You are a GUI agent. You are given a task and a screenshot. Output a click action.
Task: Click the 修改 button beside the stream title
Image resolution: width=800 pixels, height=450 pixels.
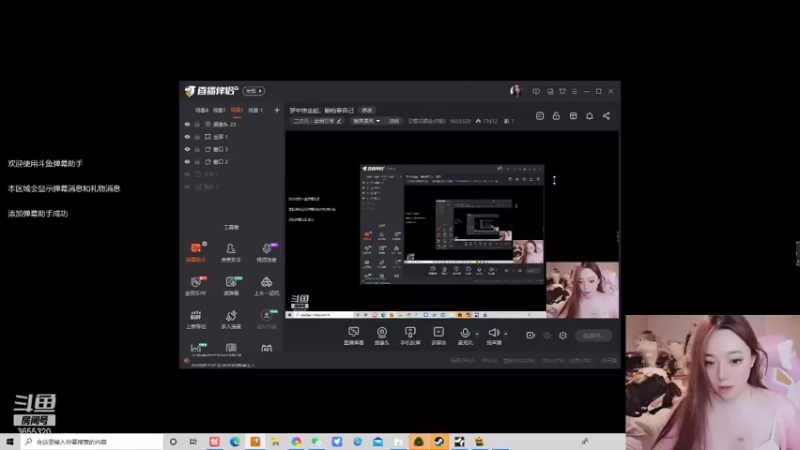coord(367,110)
